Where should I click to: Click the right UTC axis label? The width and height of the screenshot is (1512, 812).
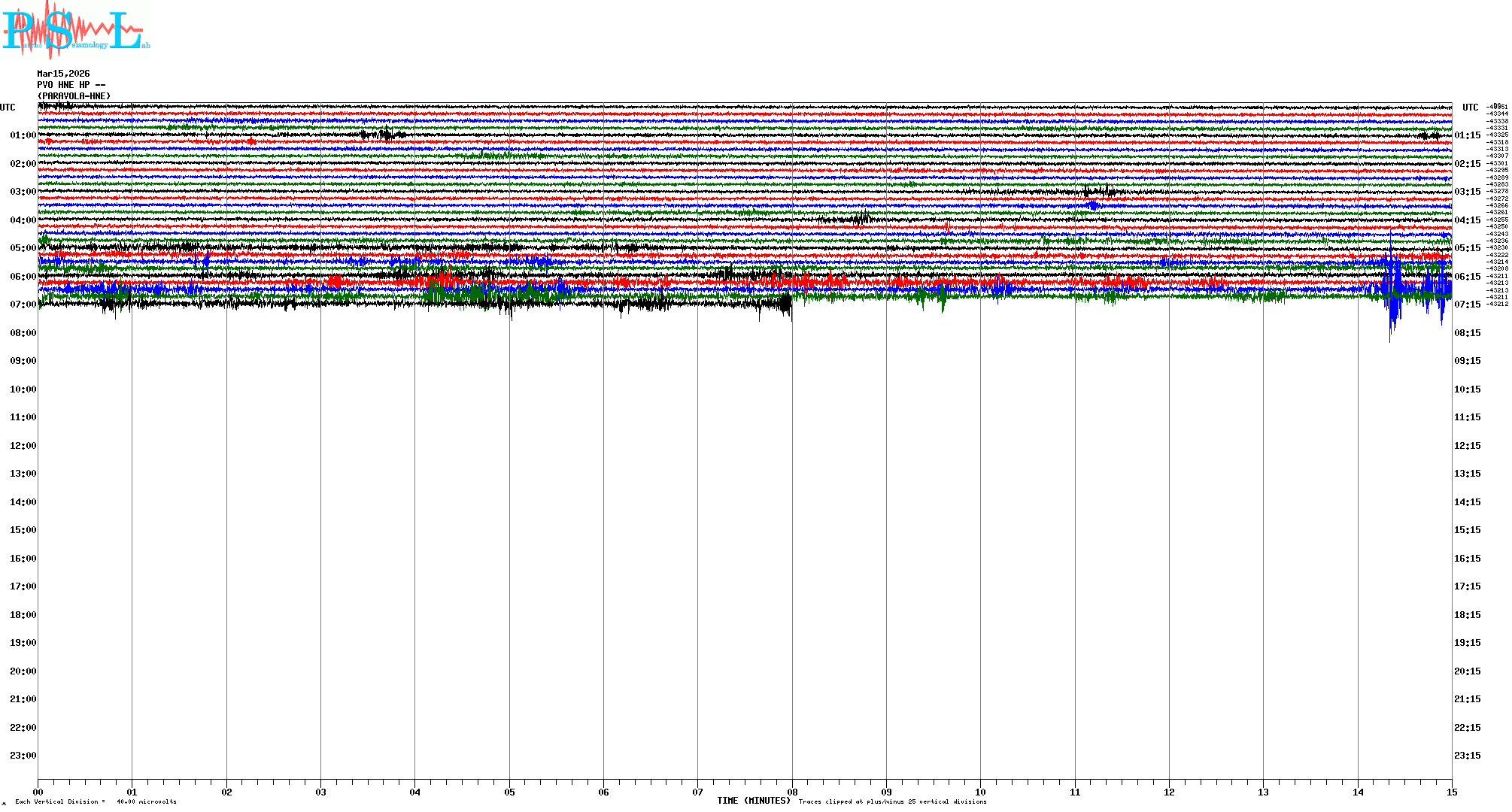(x=1470, y=108)
